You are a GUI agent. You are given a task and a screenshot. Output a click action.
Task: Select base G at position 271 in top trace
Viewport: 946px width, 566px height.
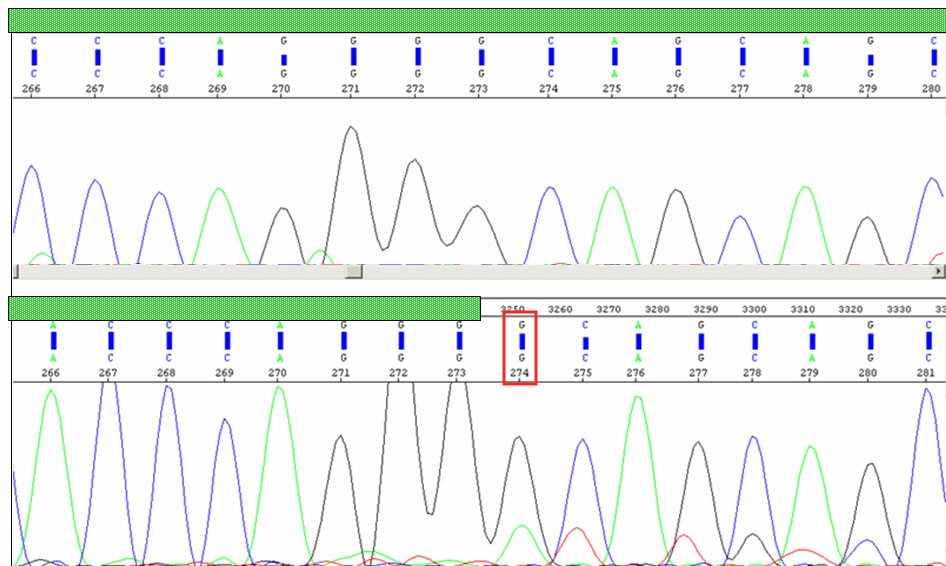[x=353, y=41]
